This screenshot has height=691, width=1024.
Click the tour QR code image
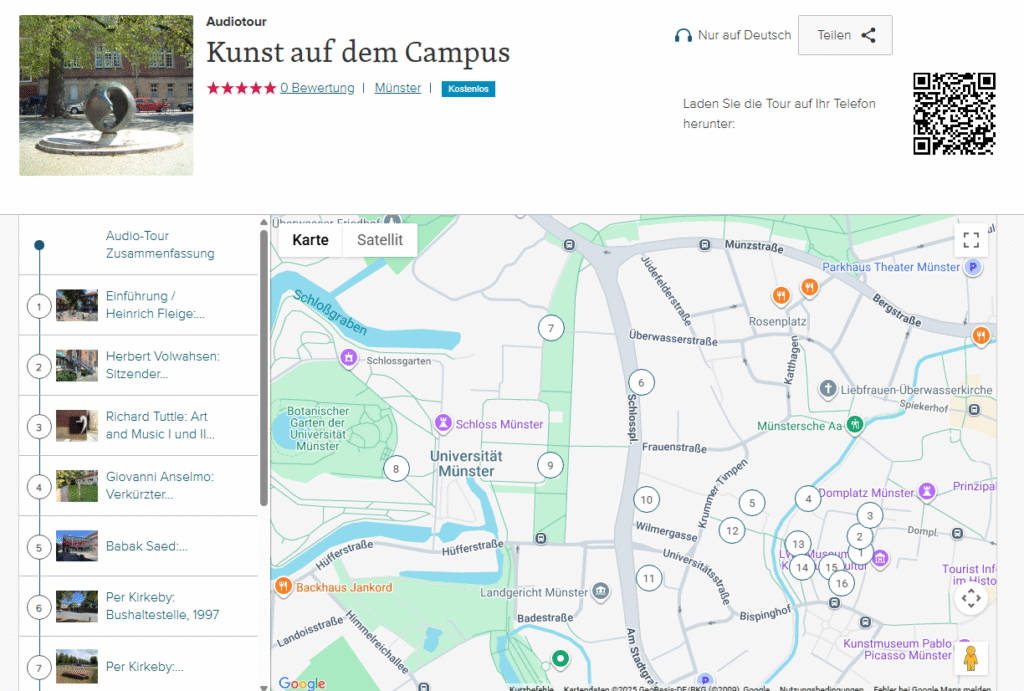(954, 114)
